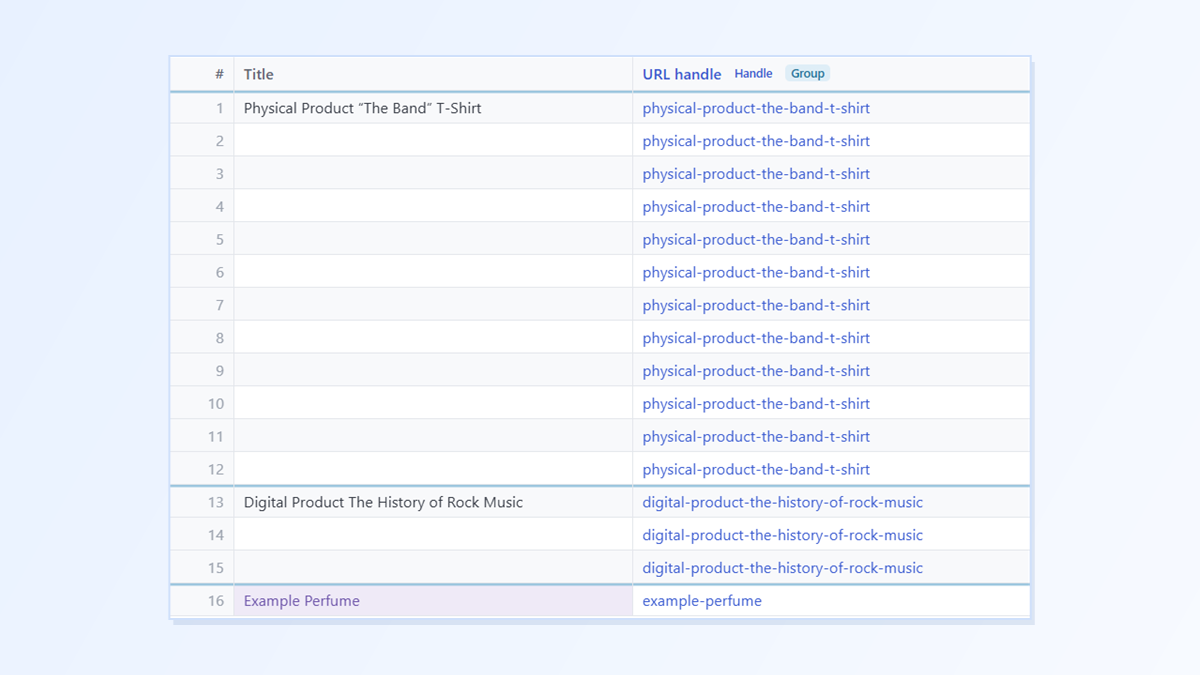This screenshot has width=1200, height=675.
Task: Click the handle cell in row 2
Action: coord(831,141)
